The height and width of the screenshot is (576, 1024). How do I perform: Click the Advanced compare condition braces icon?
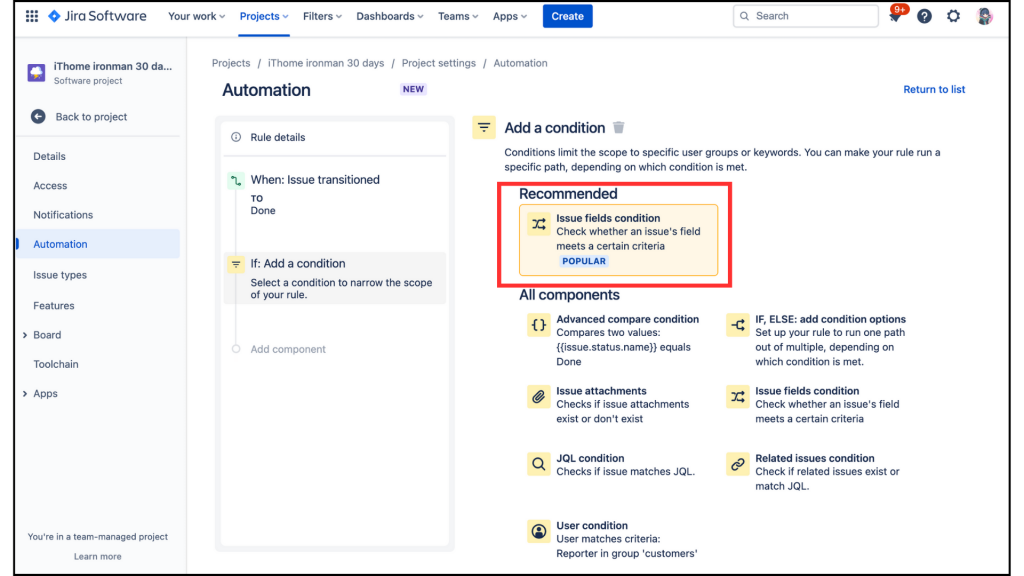tap(539, 325)
